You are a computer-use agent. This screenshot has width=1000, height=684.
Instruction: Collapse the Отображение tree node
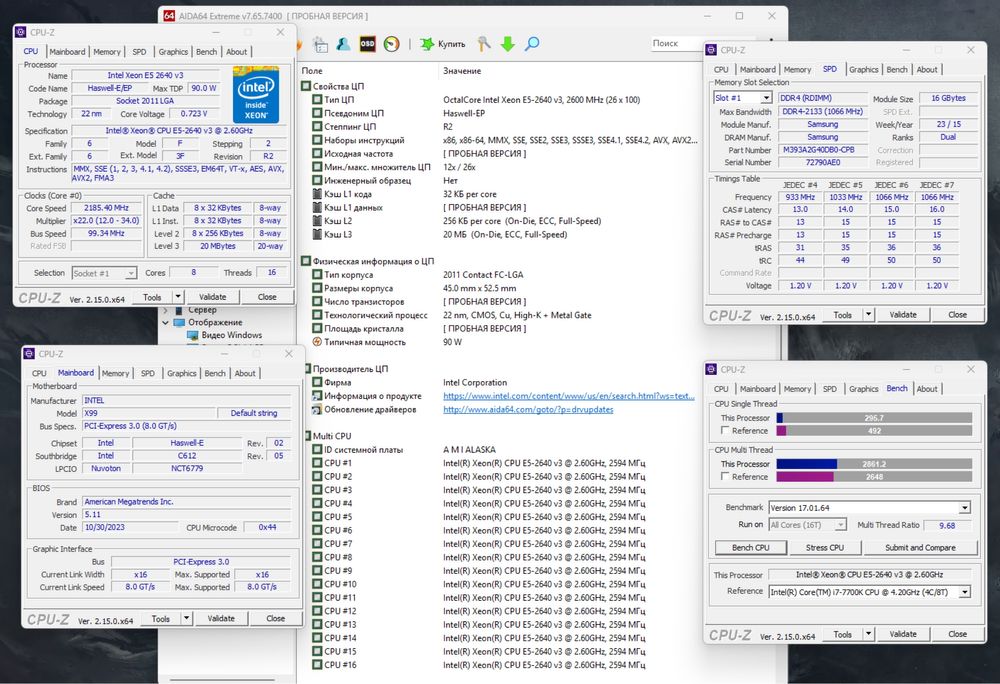[166, 323]
